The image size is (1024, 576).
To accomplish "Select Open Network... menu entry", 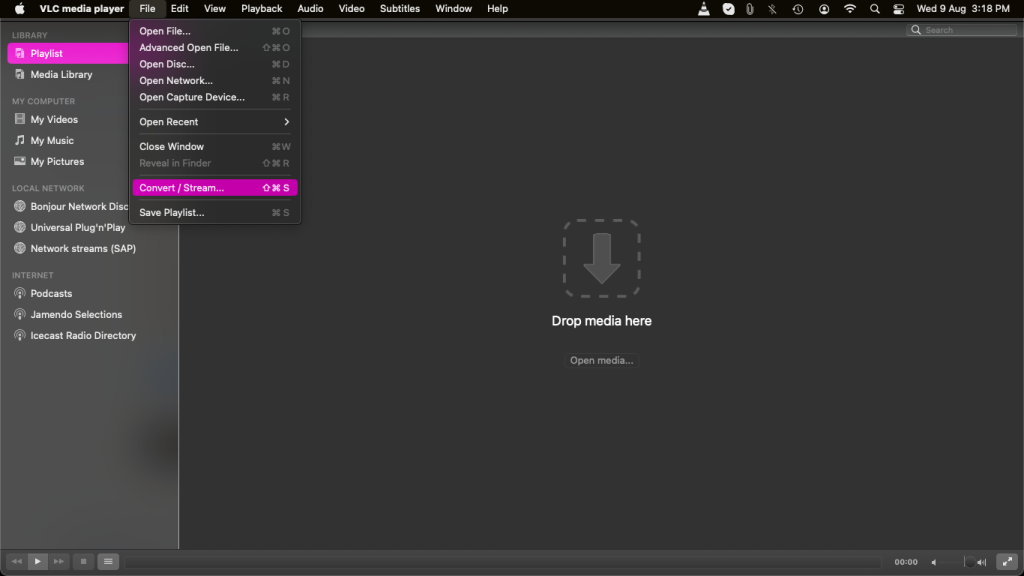I will (215, 80).
